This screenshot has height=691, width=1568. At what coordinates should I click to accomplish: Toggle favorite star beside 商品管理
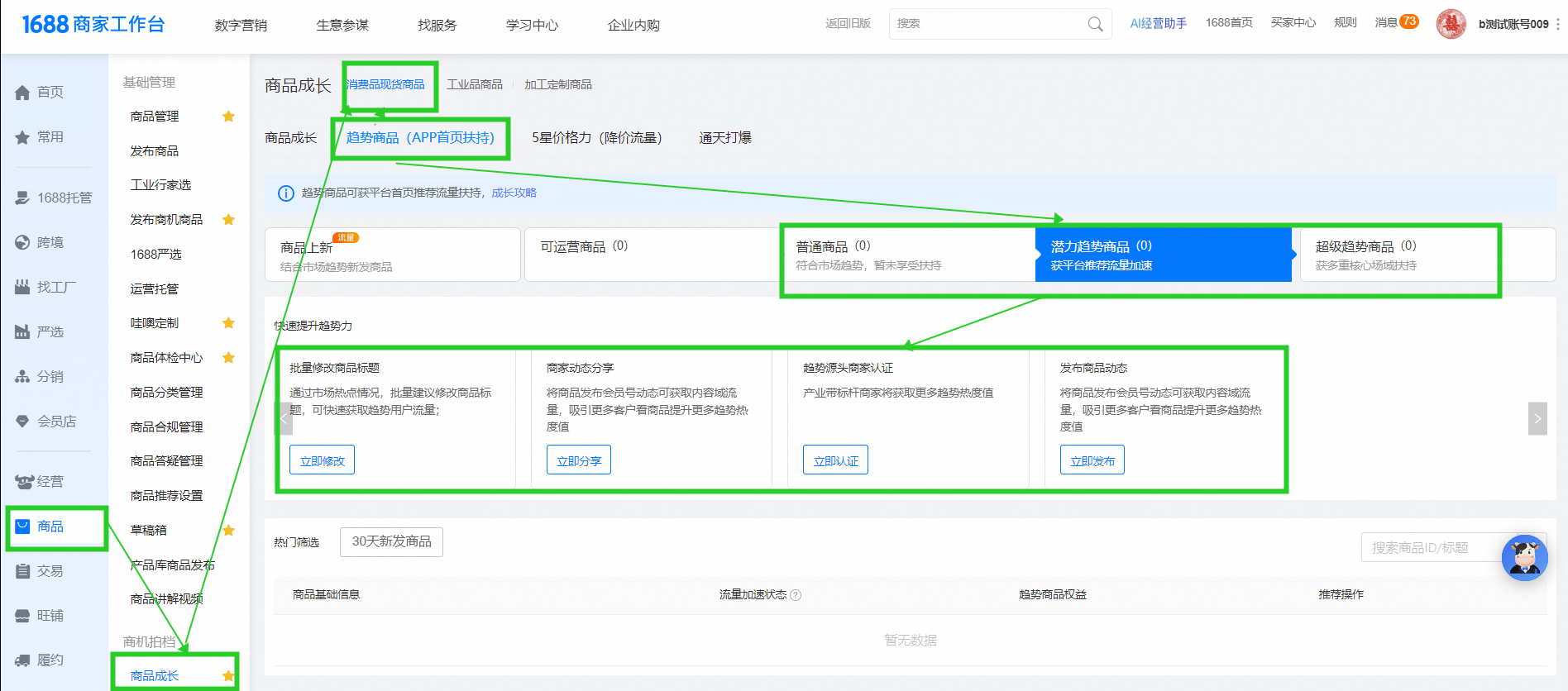point(229,117)
